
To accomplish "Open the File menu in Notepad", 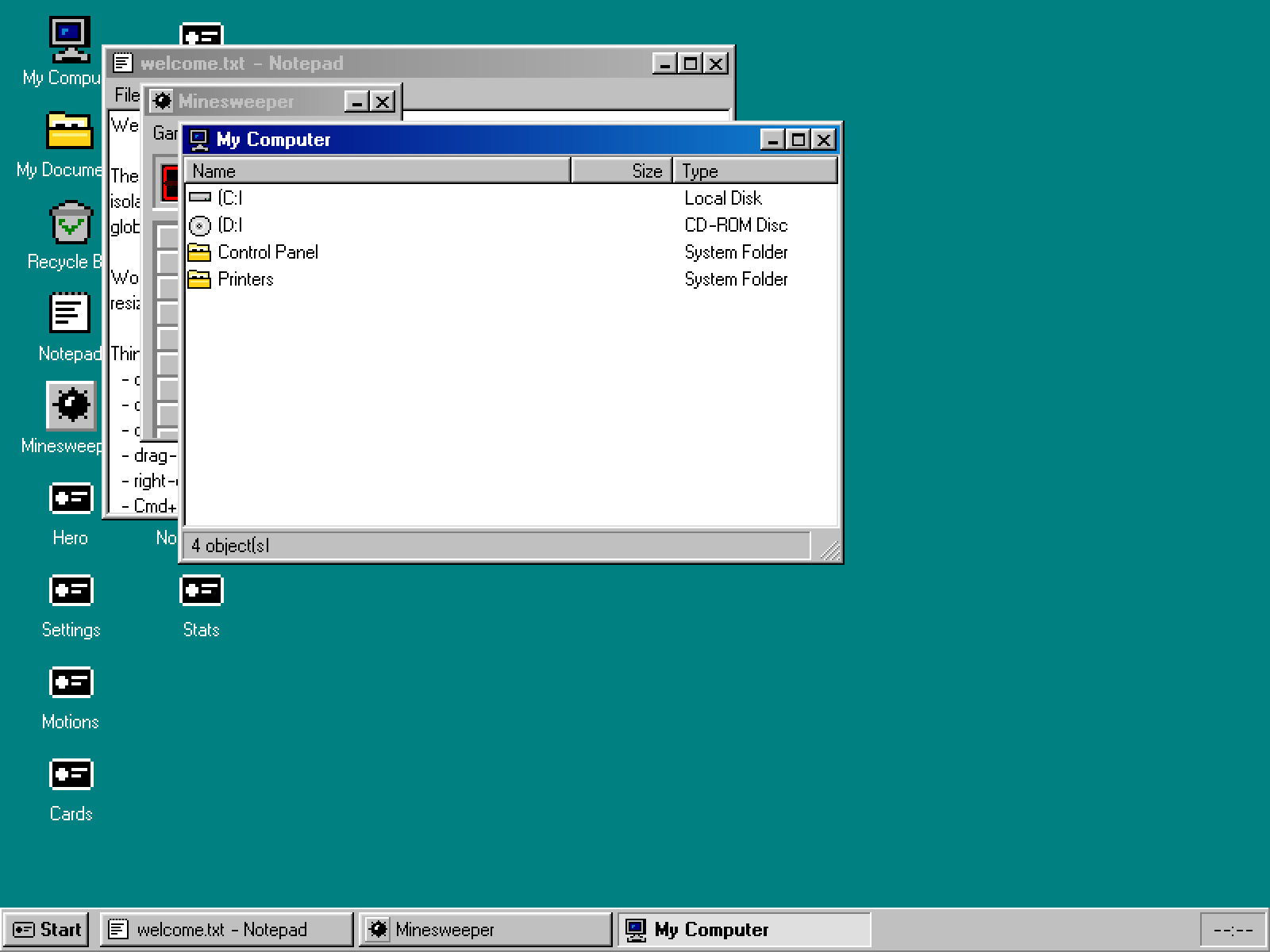I will [127, 95].
